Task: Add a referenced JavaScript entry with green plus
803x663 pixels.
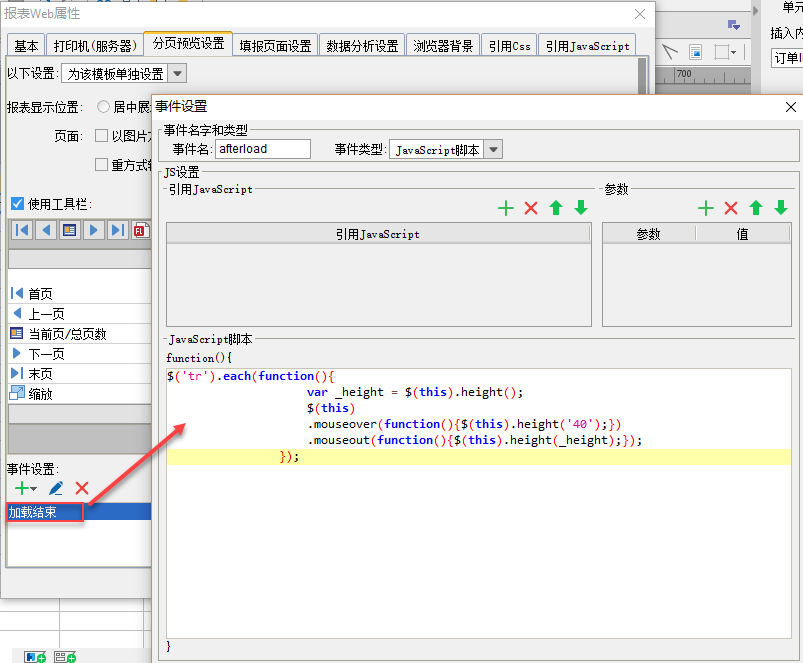Action: (505, 208)
